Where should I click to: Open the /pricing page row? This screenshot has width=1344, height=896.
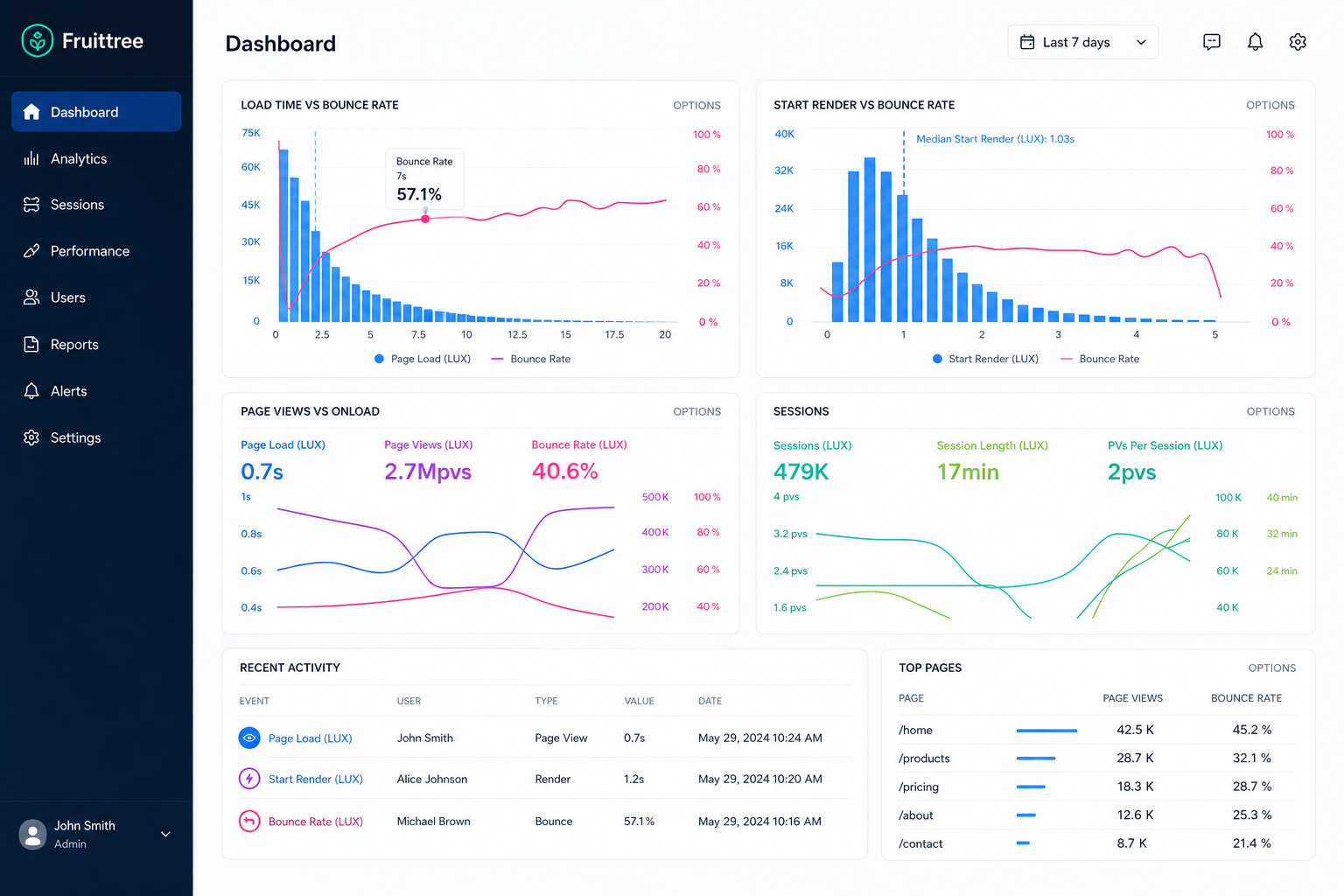coord(1097,787)
